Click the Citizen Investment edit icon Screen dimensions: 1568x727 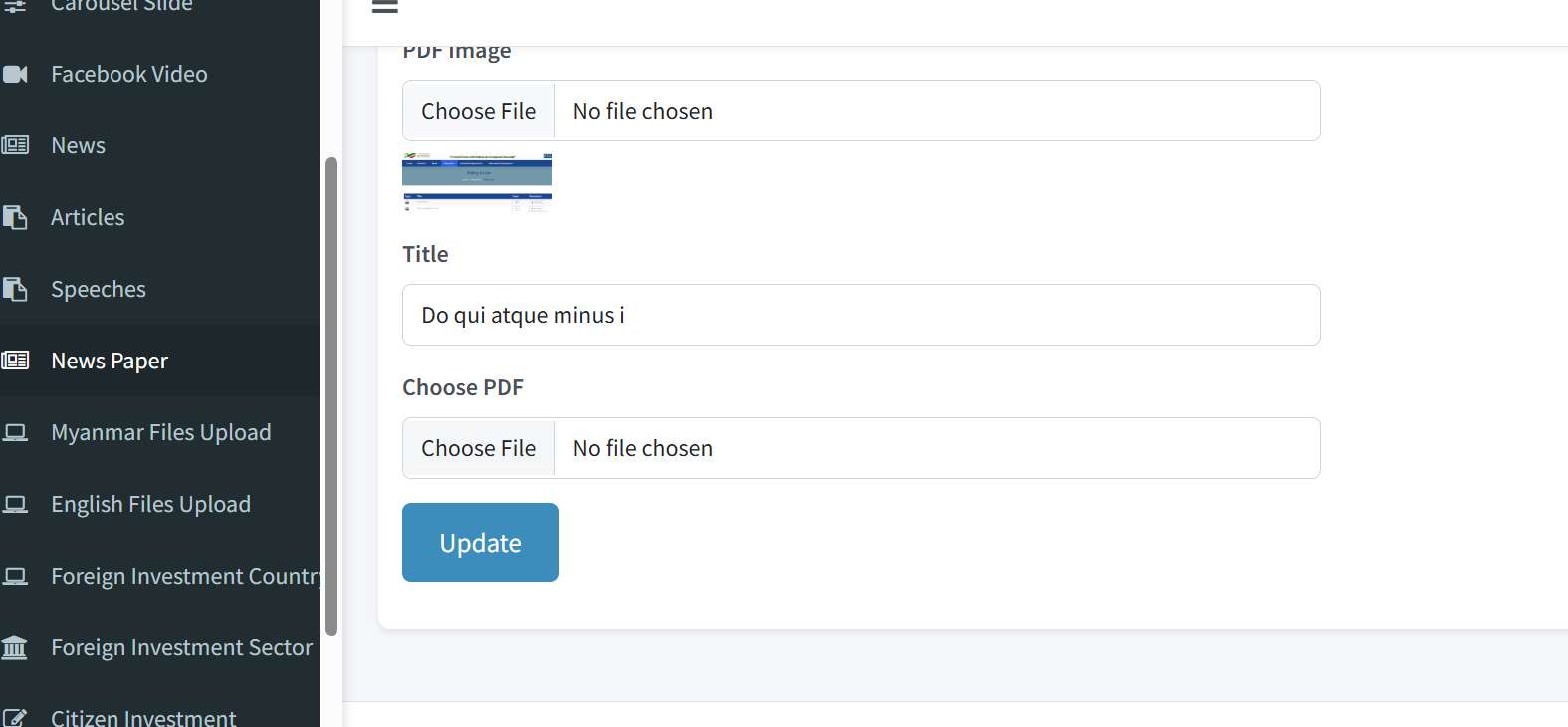pos(15,717)
